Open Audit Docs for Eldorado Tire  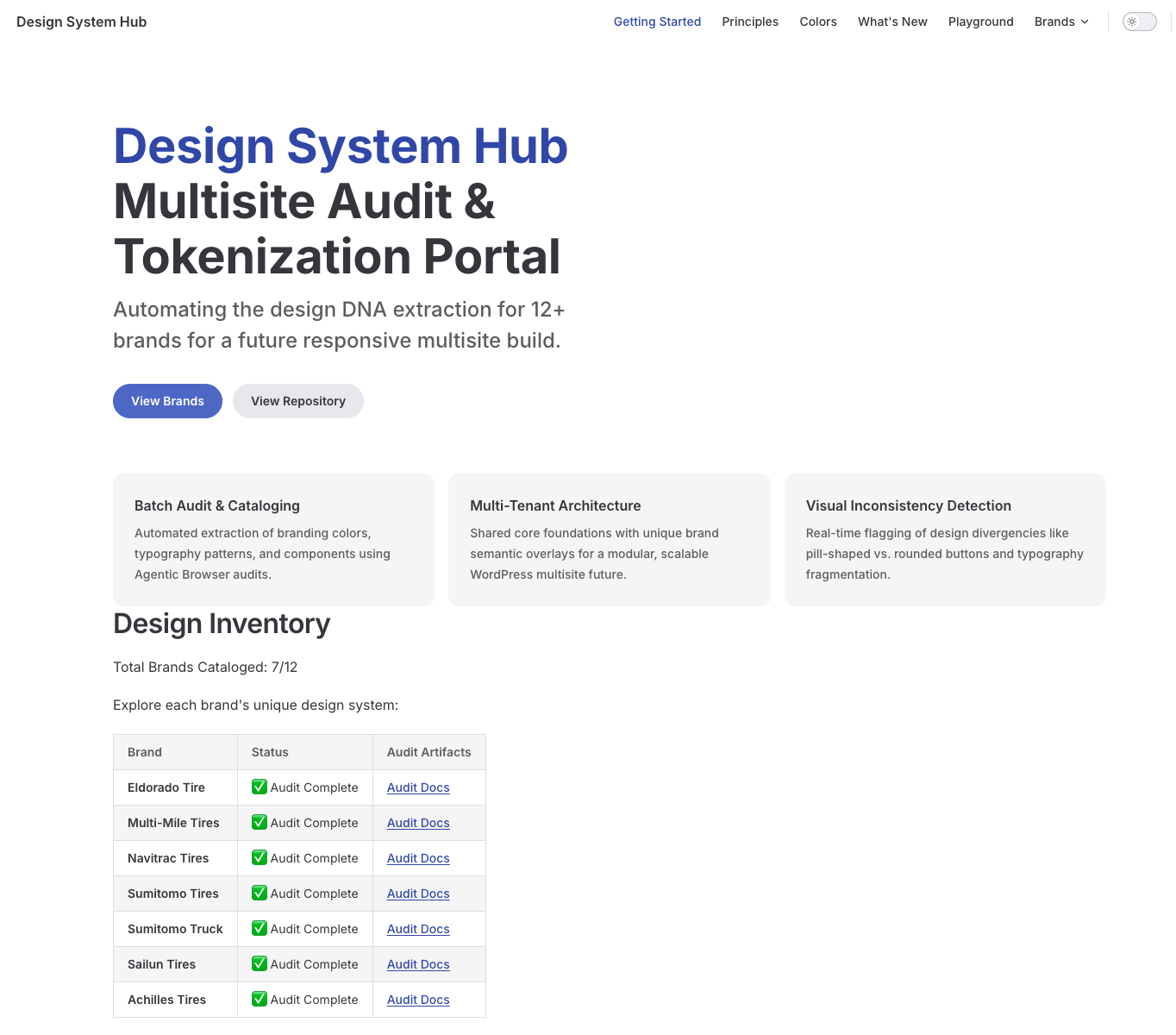(x=418, y=787)
